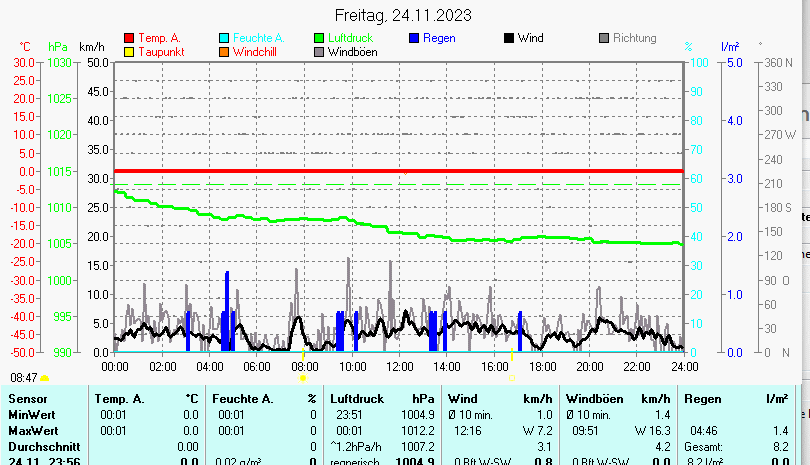Click the sunset sun icon below the time axis

511,379
